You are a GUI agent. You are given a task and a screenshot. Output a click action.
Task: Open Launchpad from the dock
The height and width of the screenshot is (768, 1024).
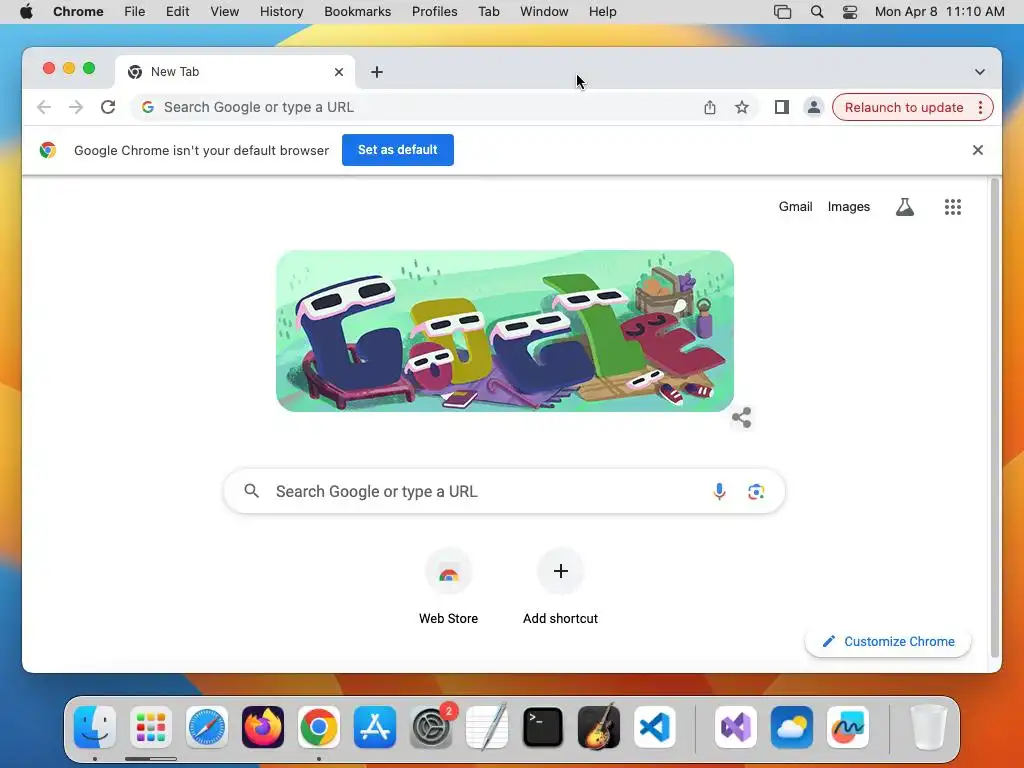tap(151, 727)
